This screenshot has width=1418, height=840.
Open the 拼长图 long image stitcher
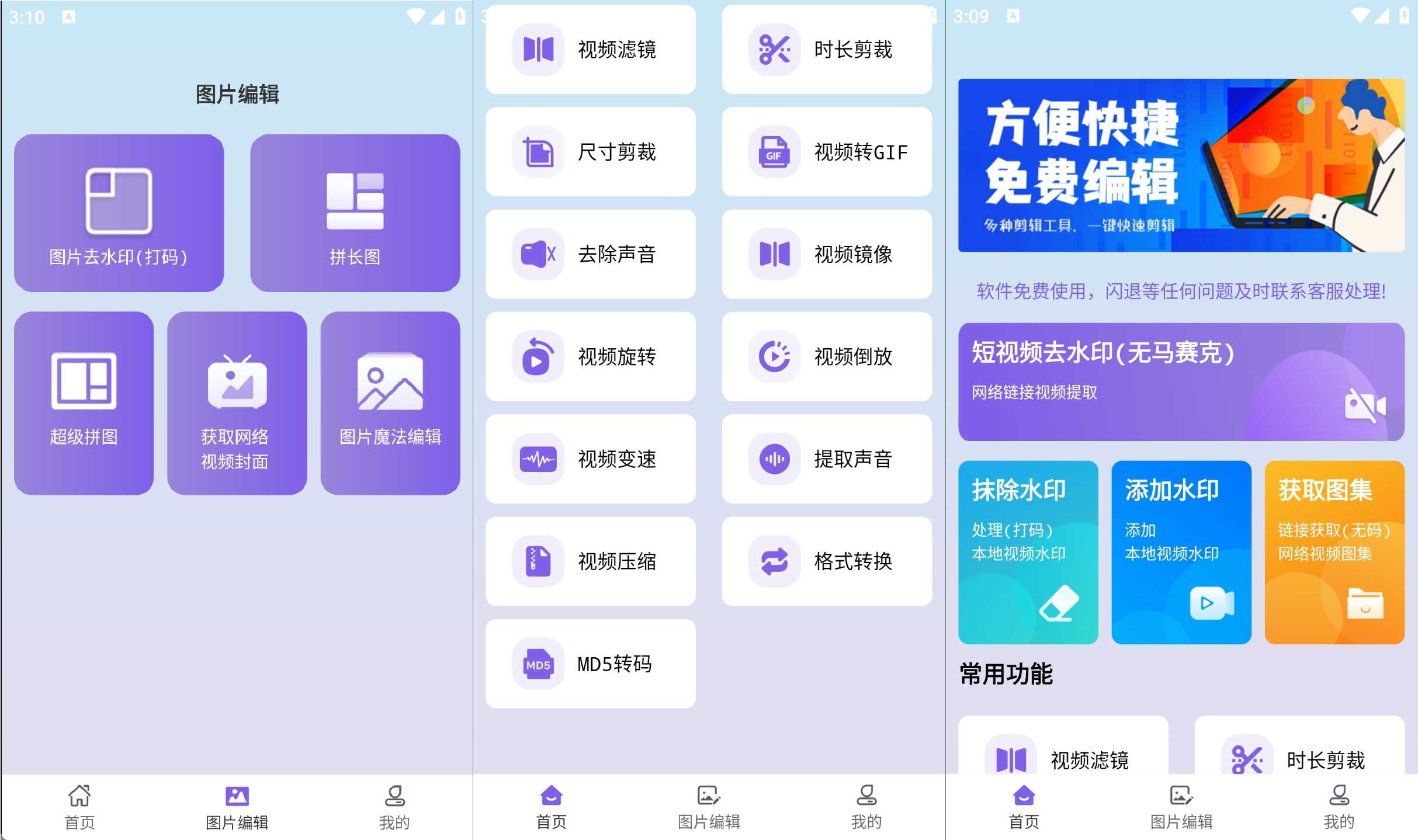(x=355, y=213)
